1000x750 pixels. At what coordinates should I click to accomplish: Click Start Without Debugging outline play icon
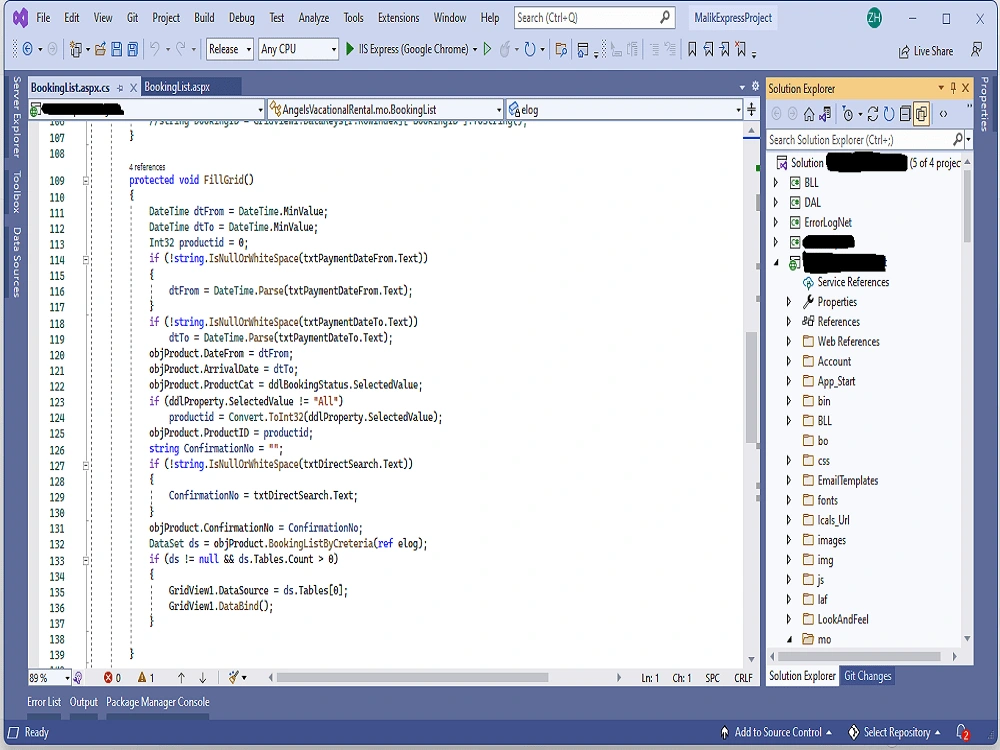488,49
